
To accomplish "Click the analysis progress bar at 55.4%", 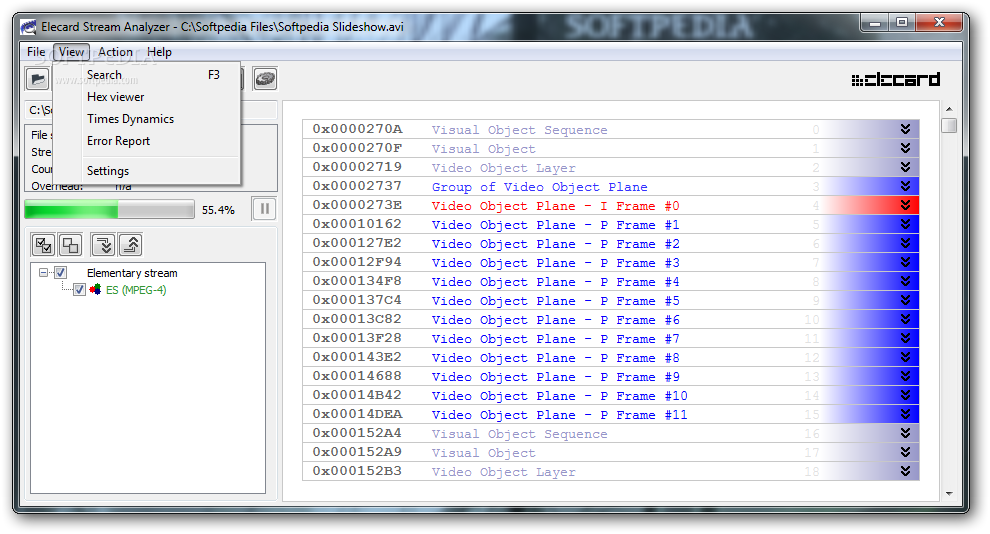I will click(x=109, y=209).
